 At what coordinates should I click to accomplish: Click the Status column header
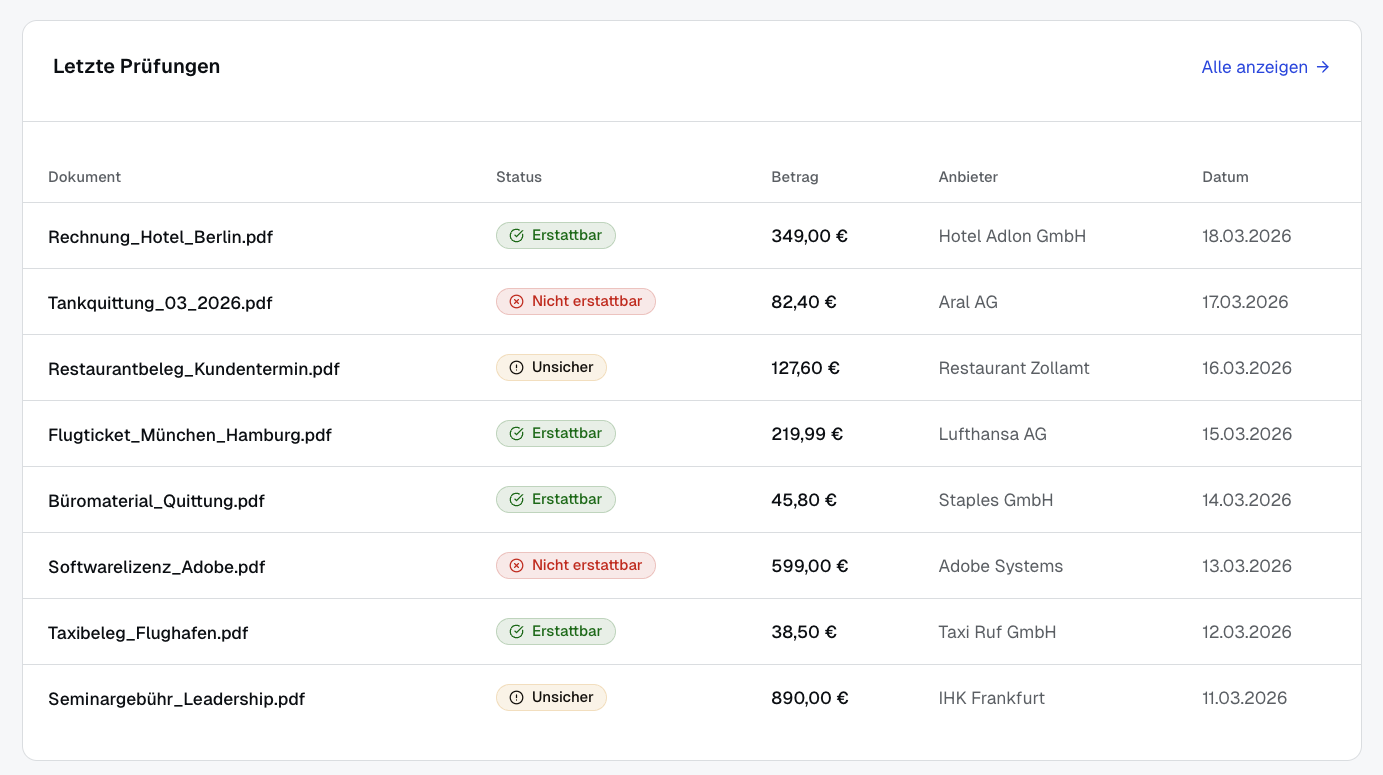point(518,177)
